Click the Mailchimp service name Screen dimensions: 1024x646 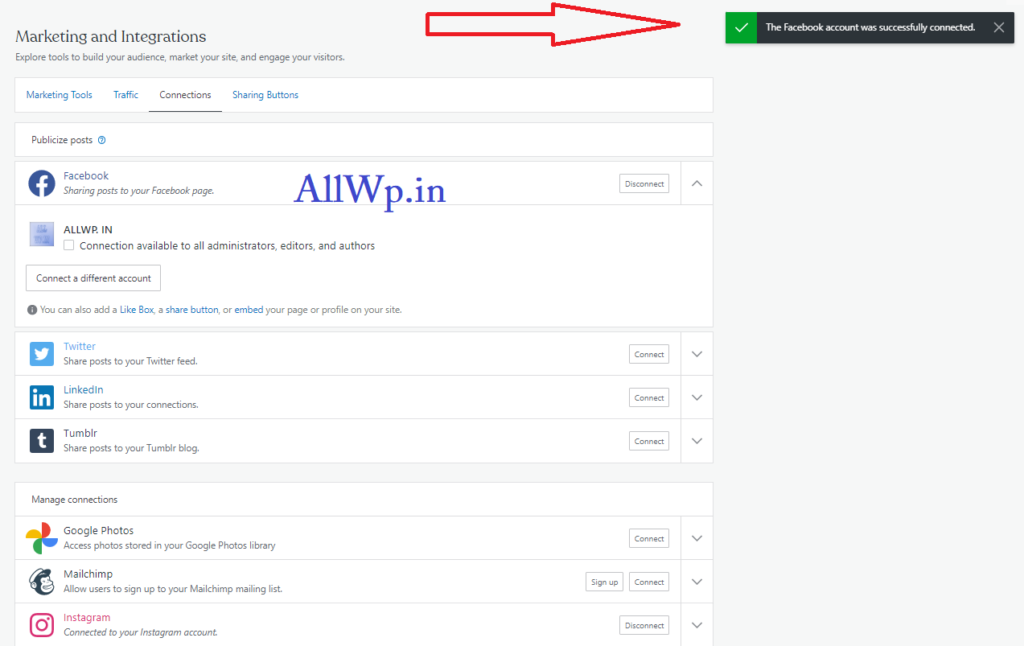tap(88, 573)
